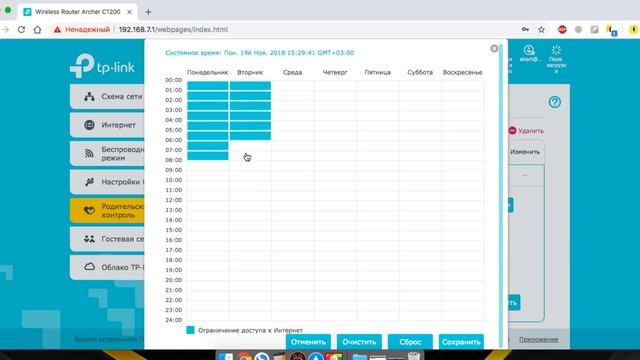Click the Сохранить (Save) button
Image resolution: width=640 pixels, height=360 pixels.
coord(461,342)
